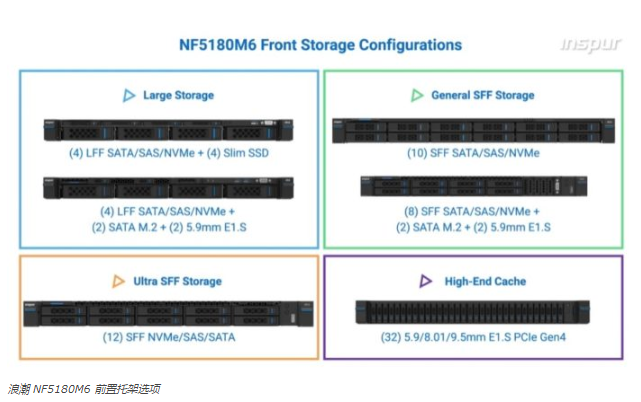The image size is (641, 402).
Task: Select the 32 E1.S High-End Cache server image
Action: click(473, 312)
